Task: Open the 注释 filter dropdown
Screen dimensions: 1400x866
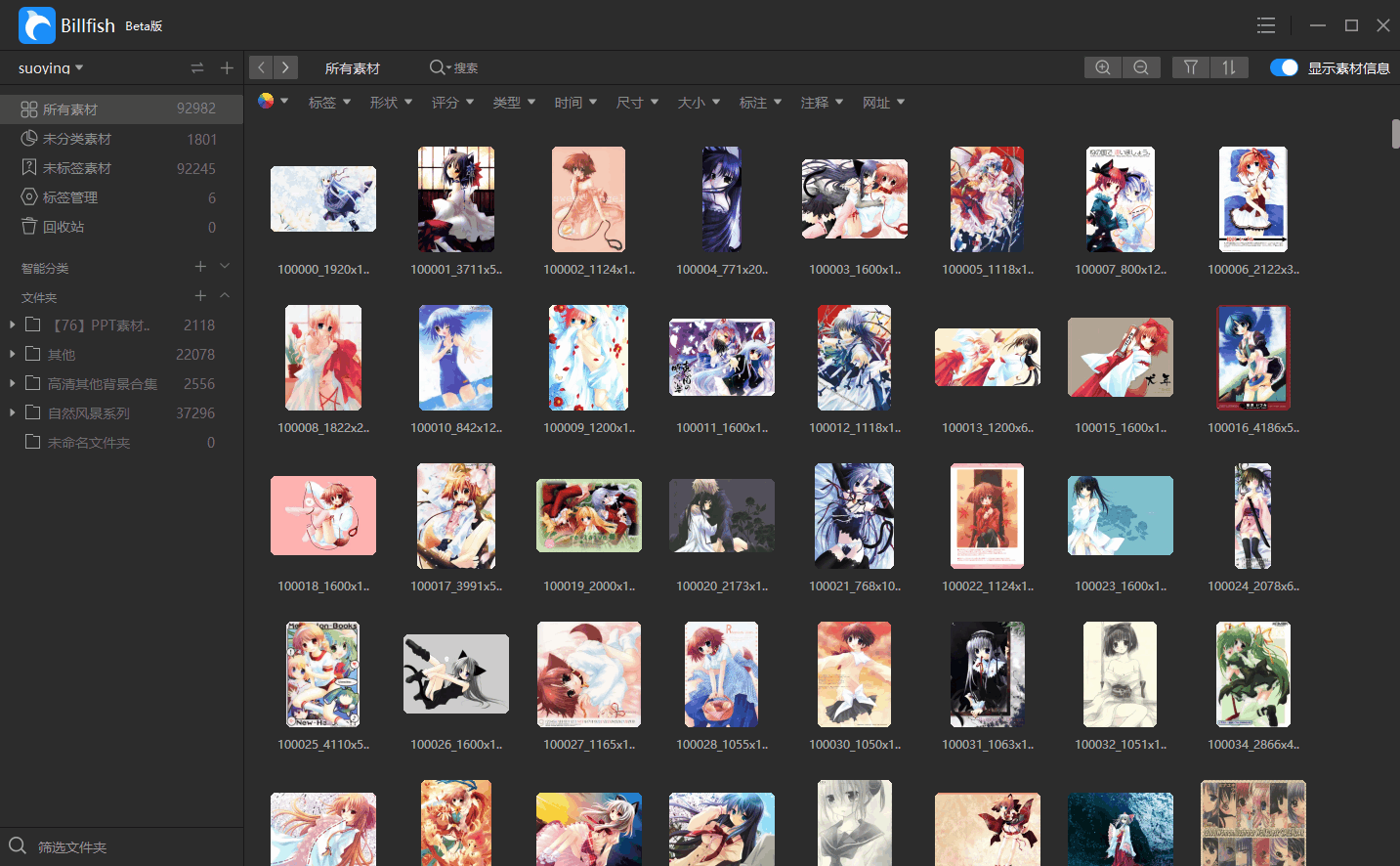Action: pos(822,103)
